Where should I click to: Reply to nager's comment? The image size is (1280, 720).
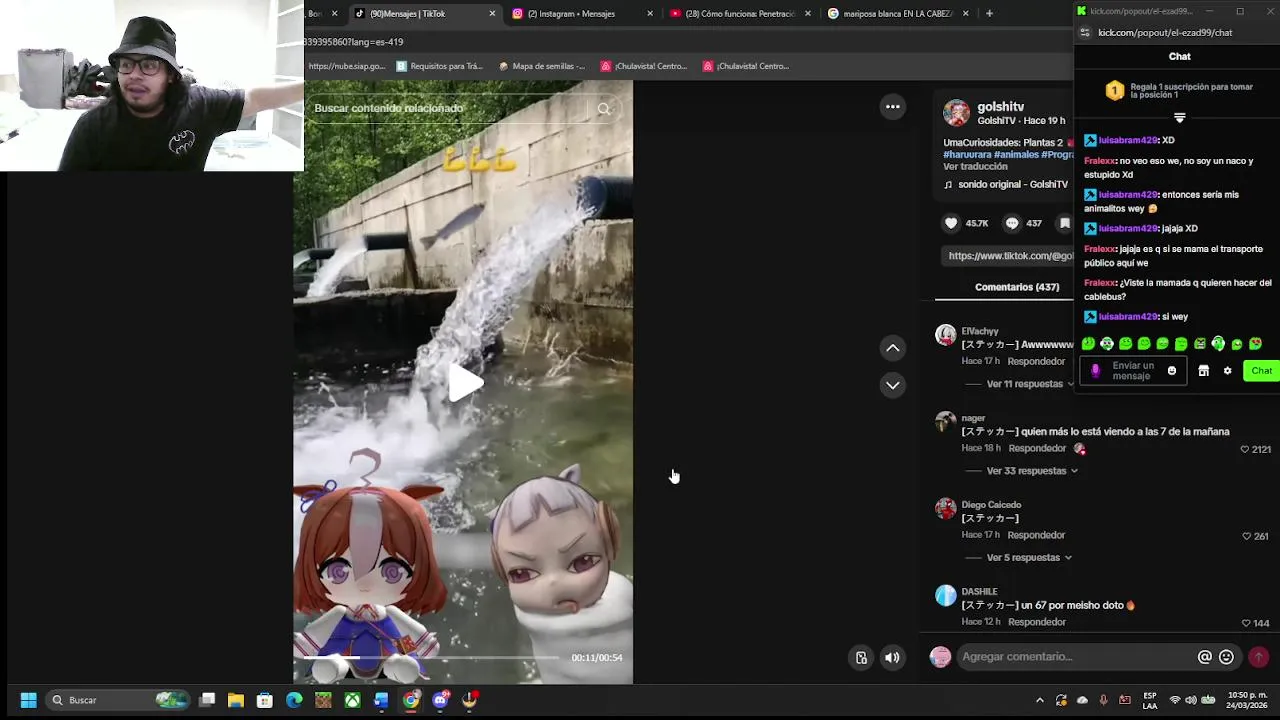1037,448
